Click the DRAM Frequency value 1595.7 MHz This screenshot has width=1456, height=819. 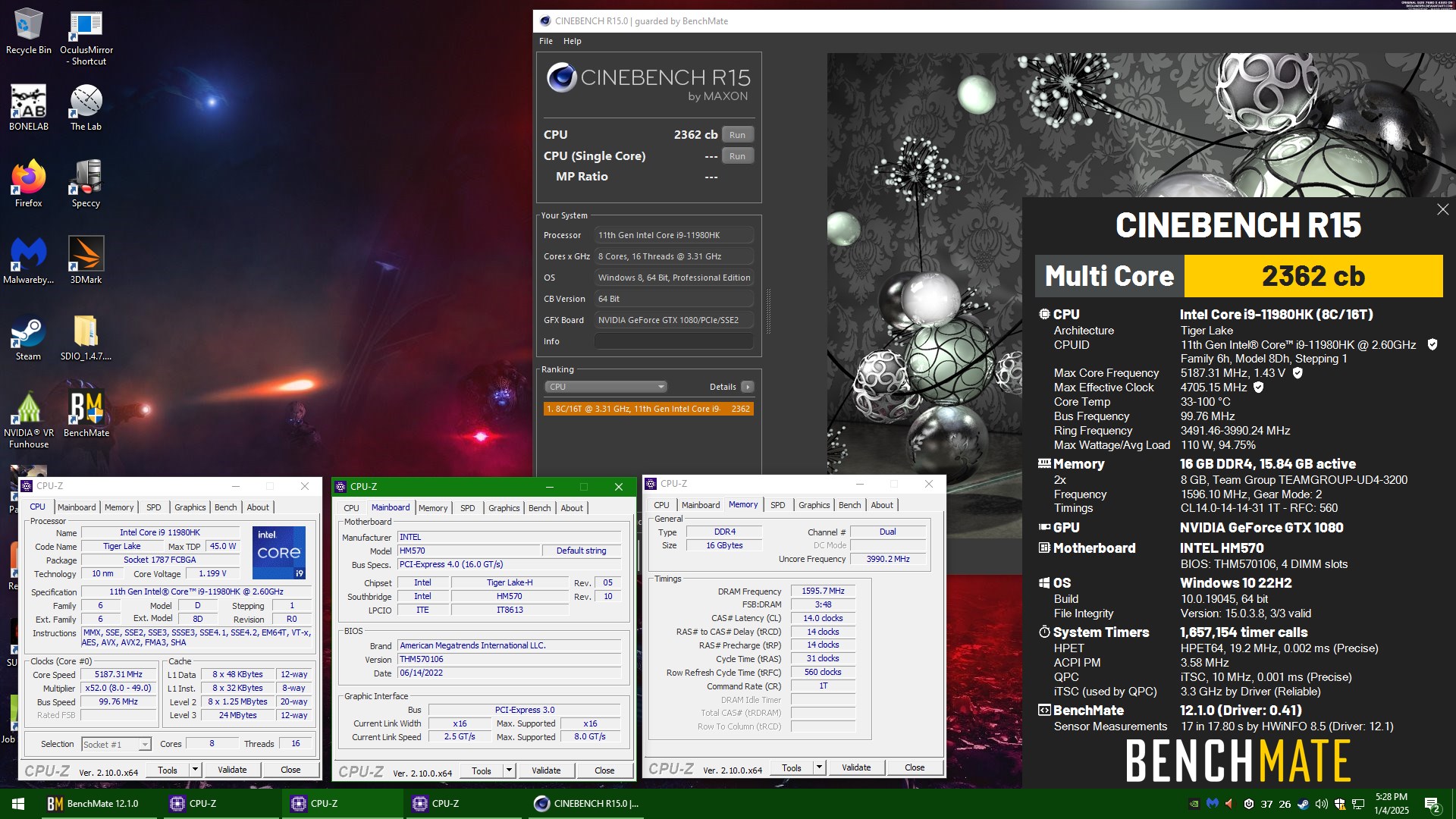[x=823, y=591]
